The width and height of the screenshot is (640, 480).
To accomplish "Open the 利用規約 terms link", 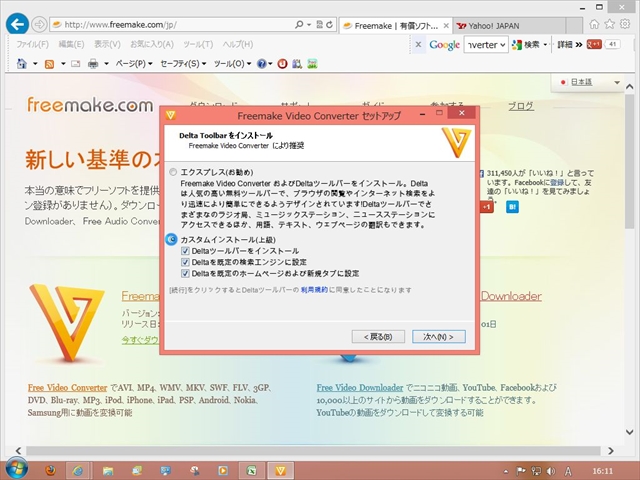I will (316, 289).
